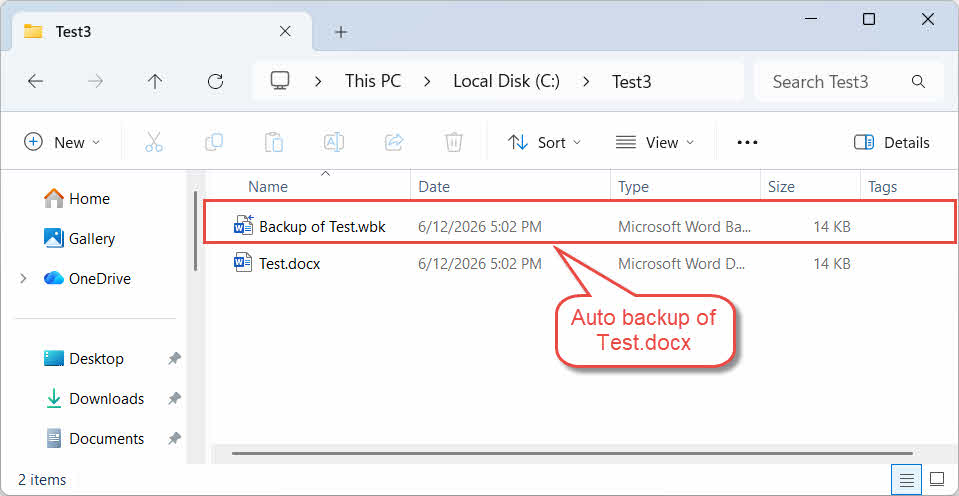Click the Search Test3 input field
Image resolution: width=959 pixels, height=496 pixels.
pos(849,81)
